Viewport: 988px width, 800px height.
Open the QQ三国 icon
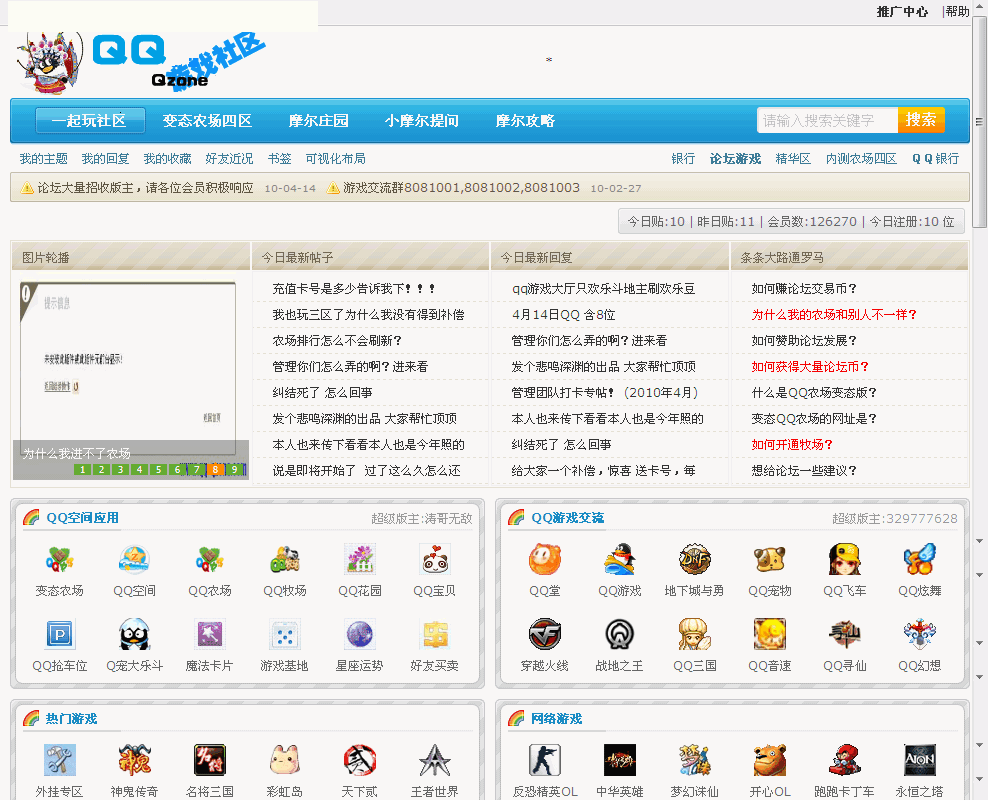[x=694, y=634]
